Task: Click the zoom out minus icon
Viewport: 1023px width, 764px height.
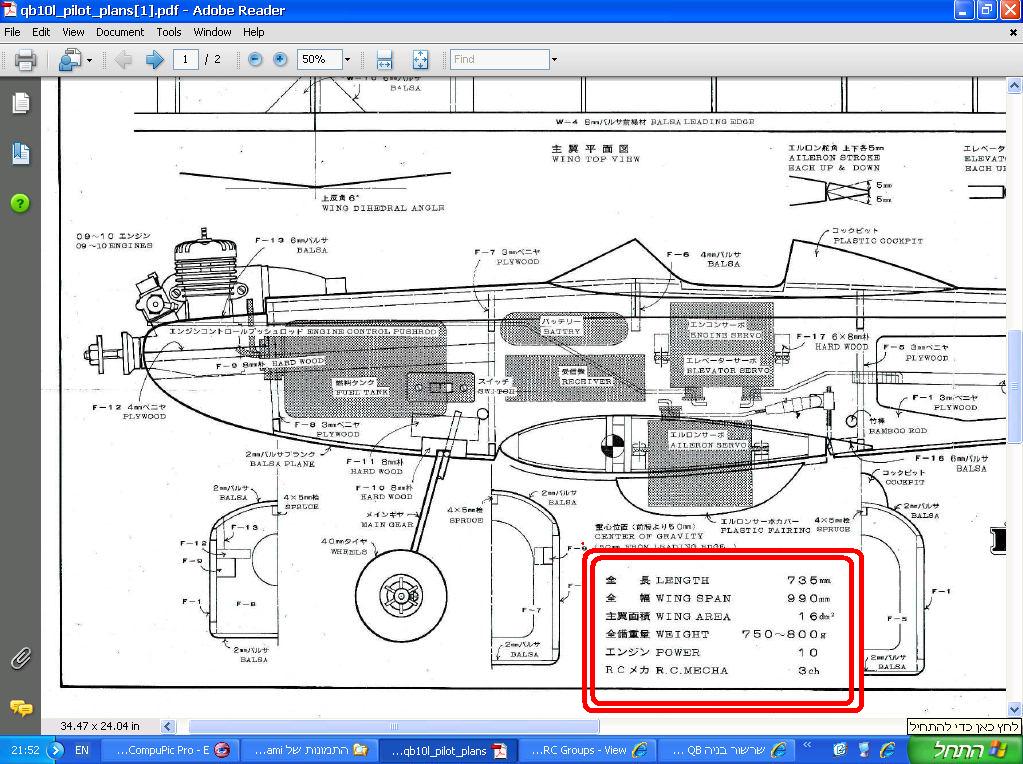Action: coord(255,59)
